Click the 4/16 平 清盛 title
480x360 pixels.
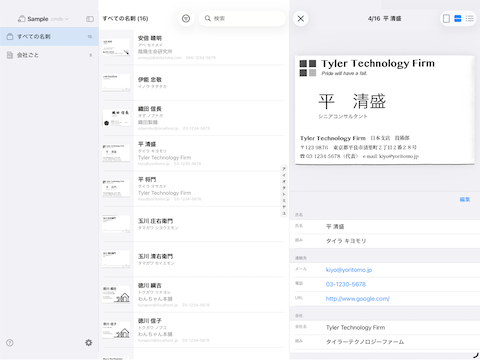coord(384,19)
